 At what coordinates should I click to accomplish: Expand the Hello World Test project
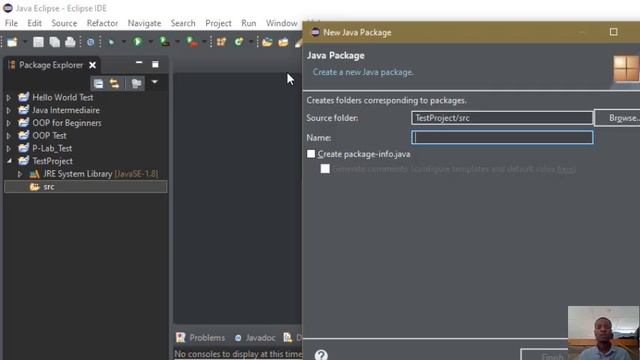click(9, 98)
